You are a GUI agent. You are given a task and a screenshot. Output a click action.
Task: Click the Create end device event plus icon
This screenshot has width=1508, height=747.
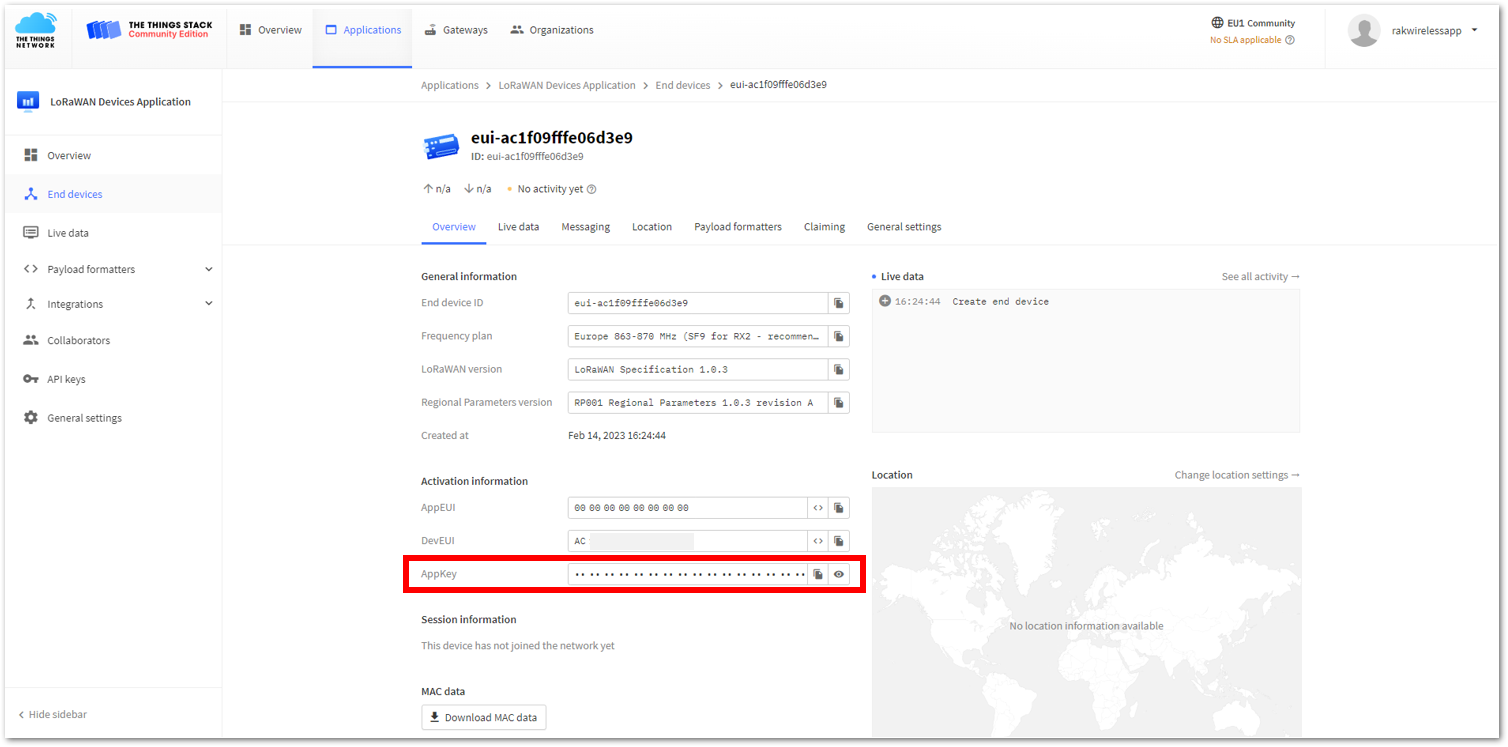click(x=885, y=301)
